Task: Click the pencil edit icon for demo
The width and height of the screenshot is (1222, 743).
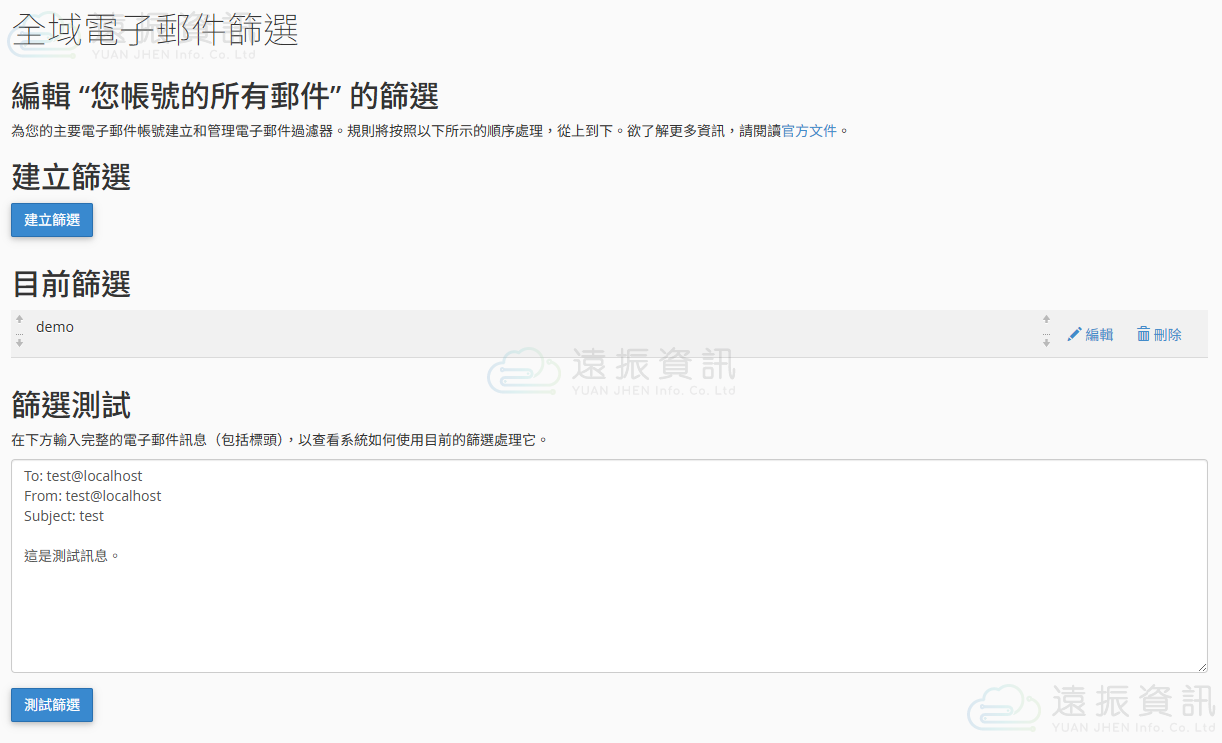Action: pyautogui.click(x=1075, y=335)
